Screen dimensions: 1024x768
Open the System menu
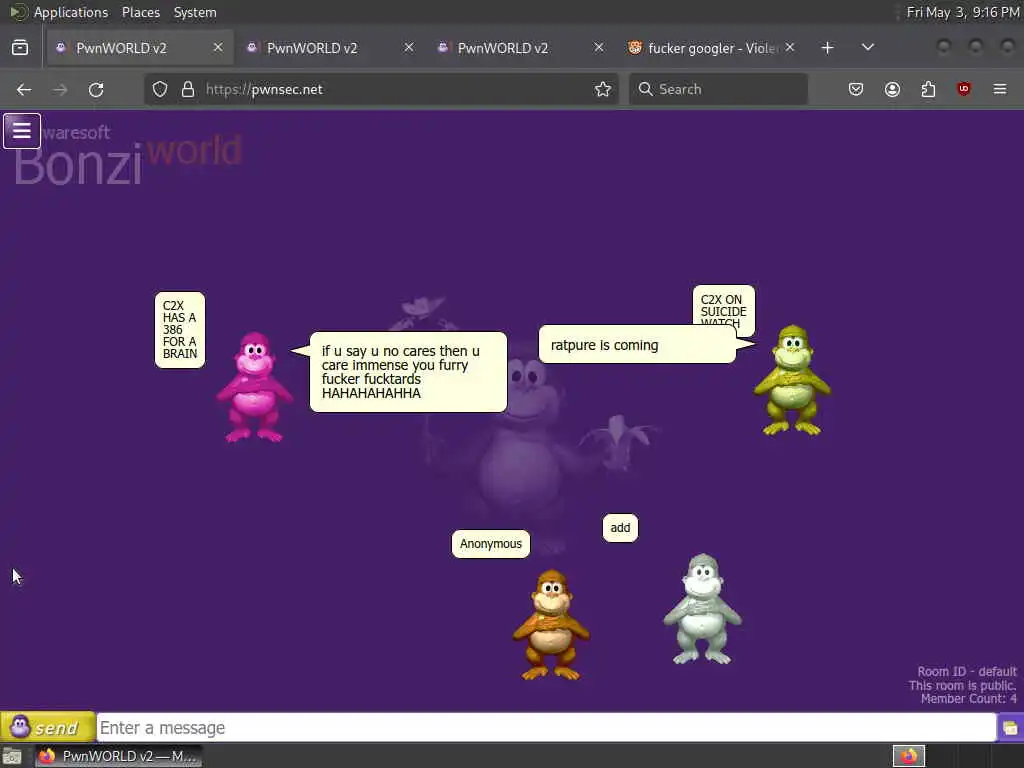tap(195, 12)
